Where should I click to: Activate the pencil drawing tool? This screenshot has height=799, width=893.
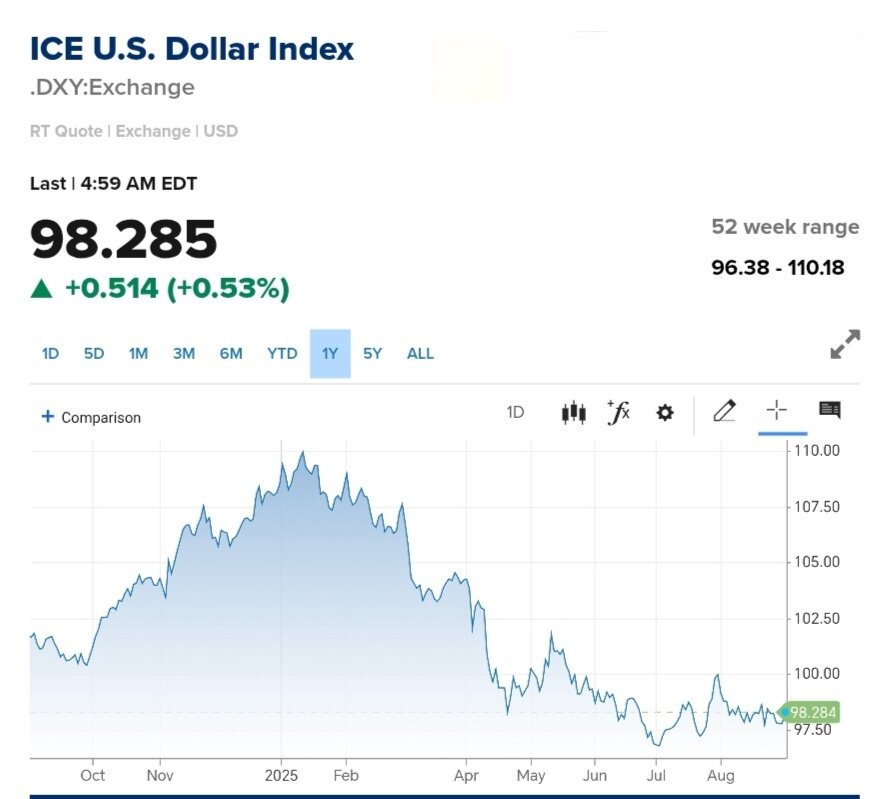click(725, 411)
